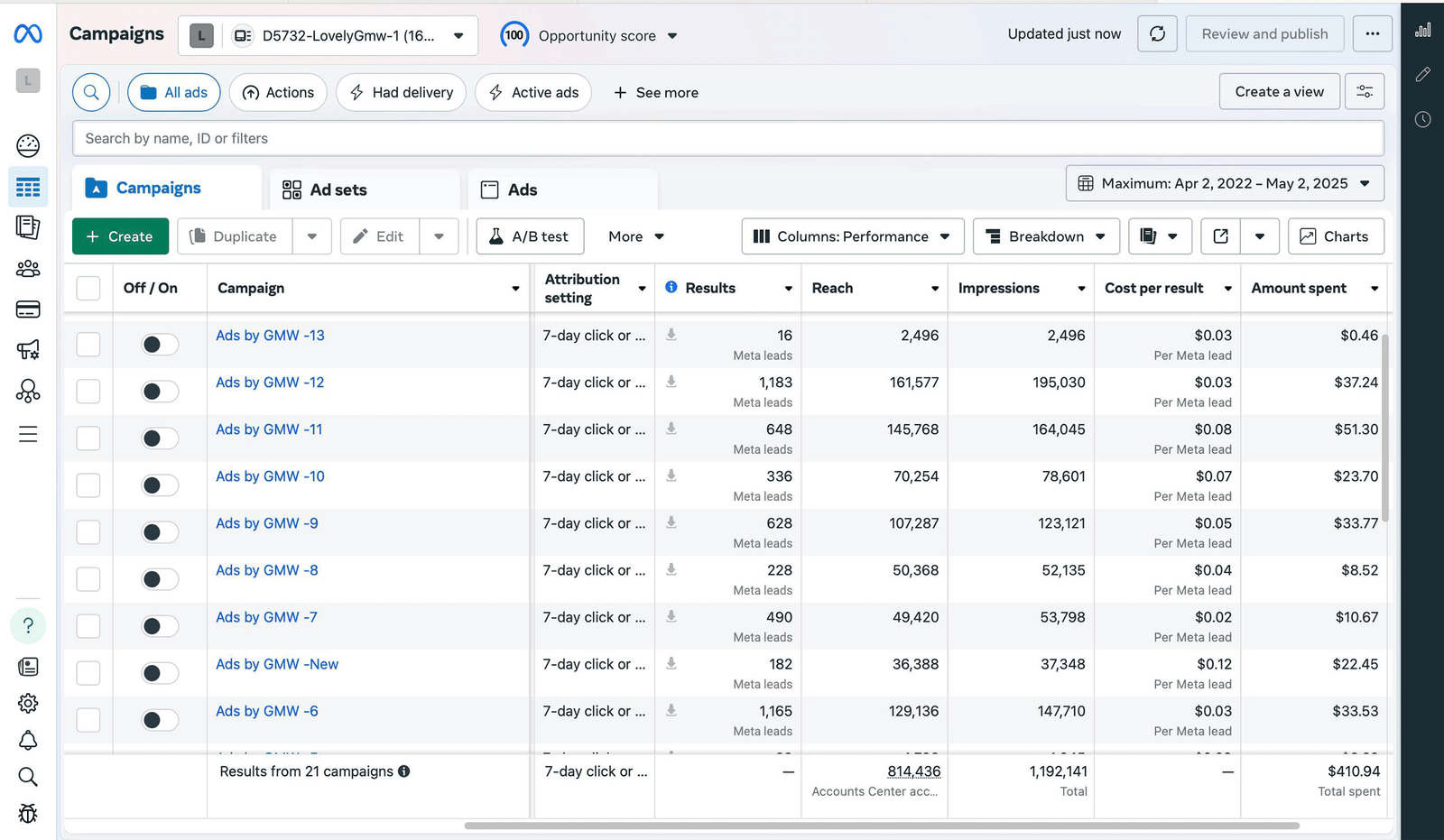Open Report a problem bug icon
Viewport: 1444px width, 840px height.
coord(28,814)
